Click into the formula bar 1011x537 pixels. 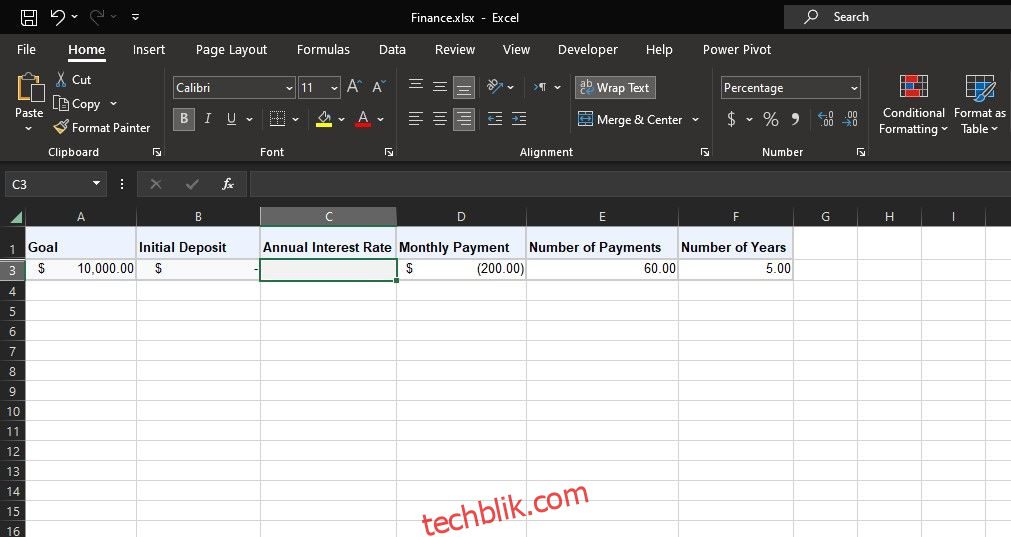click(x=630, y=184)
